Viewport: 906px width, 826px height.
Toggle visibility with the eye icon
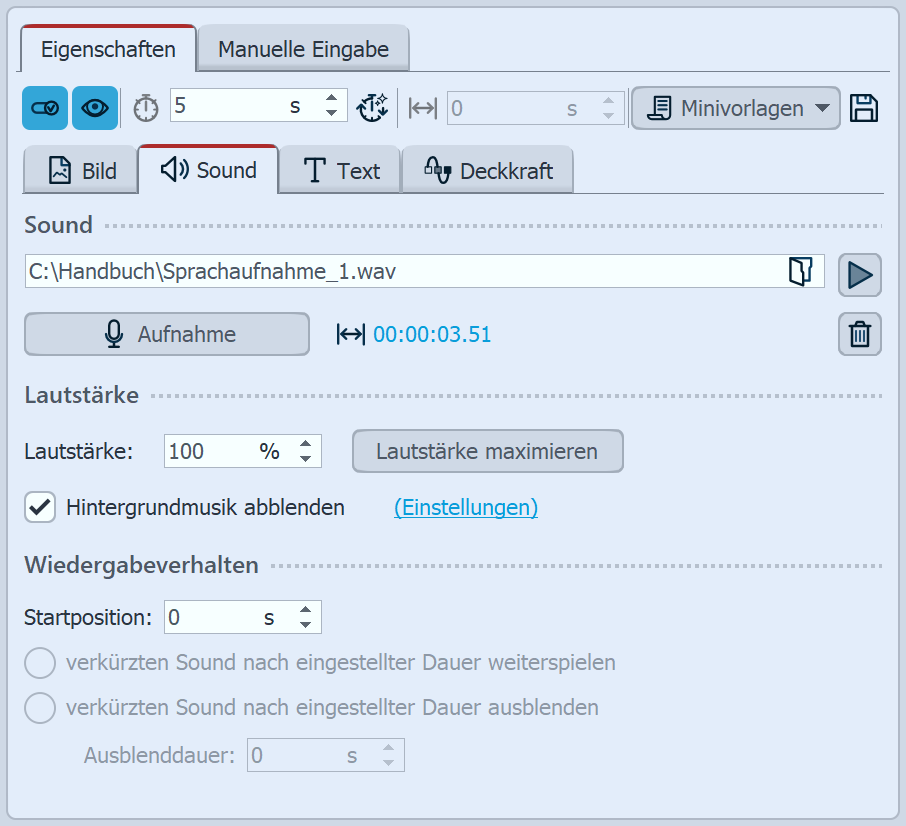pyautogui.click(x=95, y=108)
